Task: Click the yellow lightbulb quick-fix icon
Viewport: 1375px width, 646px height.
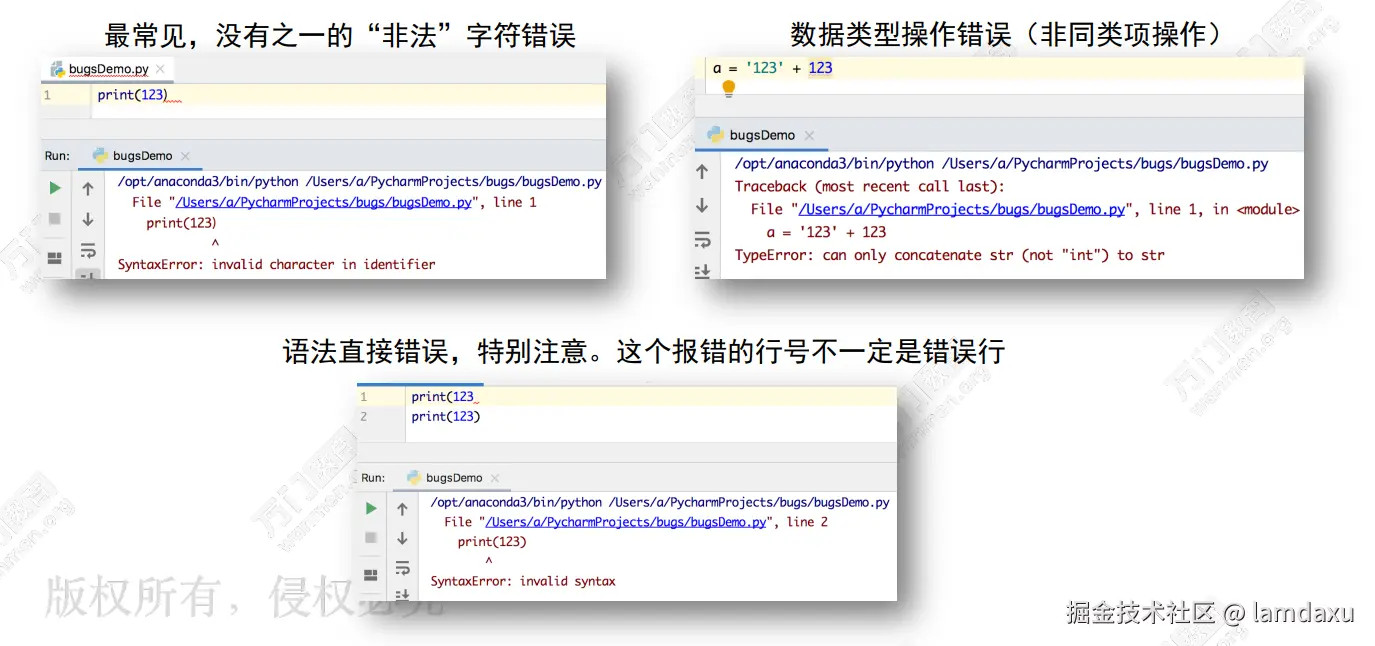Action: point(729,88)
